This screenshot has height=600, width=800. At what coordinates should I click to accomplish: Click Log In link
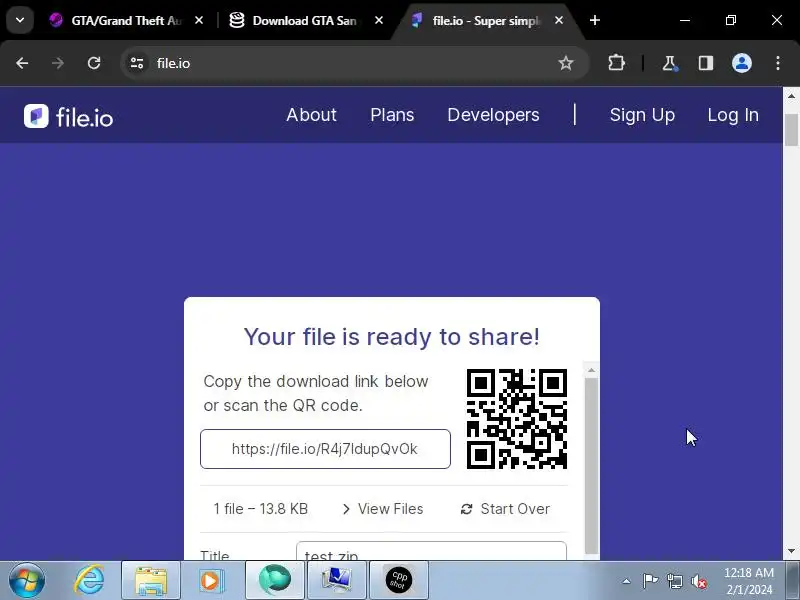[x=733, y=115]
